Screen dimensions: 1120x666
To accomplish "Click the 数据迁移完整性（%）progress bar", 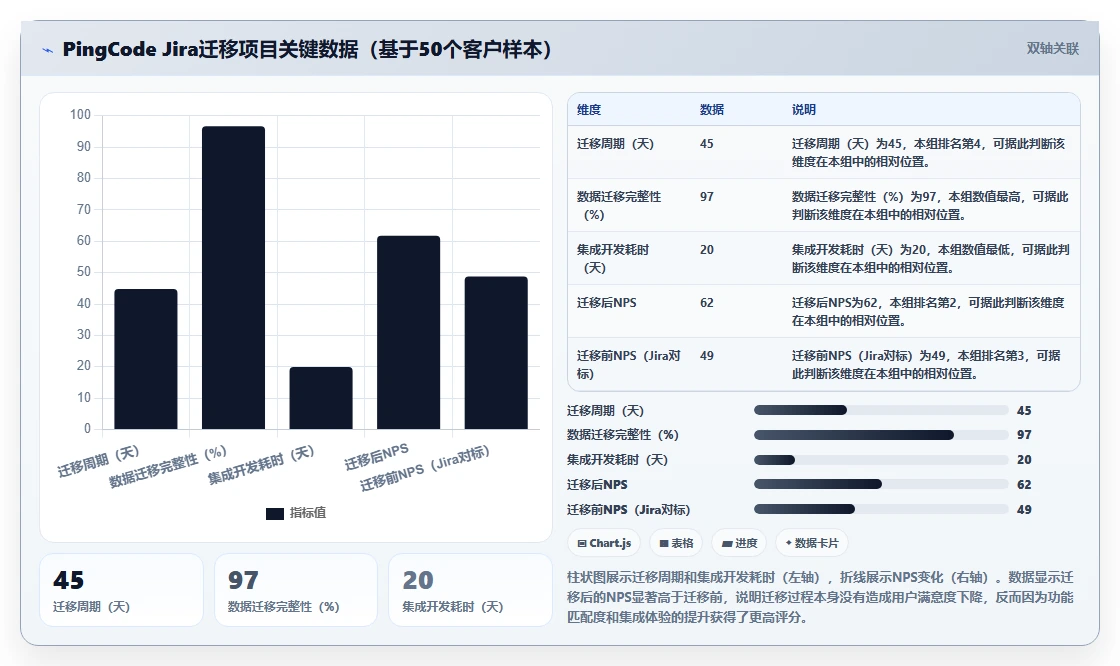I will [x=881, y=434].
